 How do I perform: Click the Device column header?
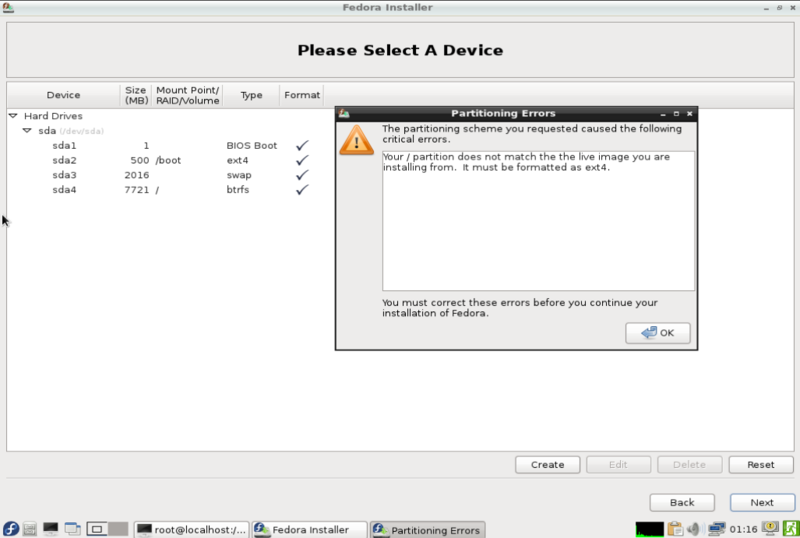(x=63, y=95)
